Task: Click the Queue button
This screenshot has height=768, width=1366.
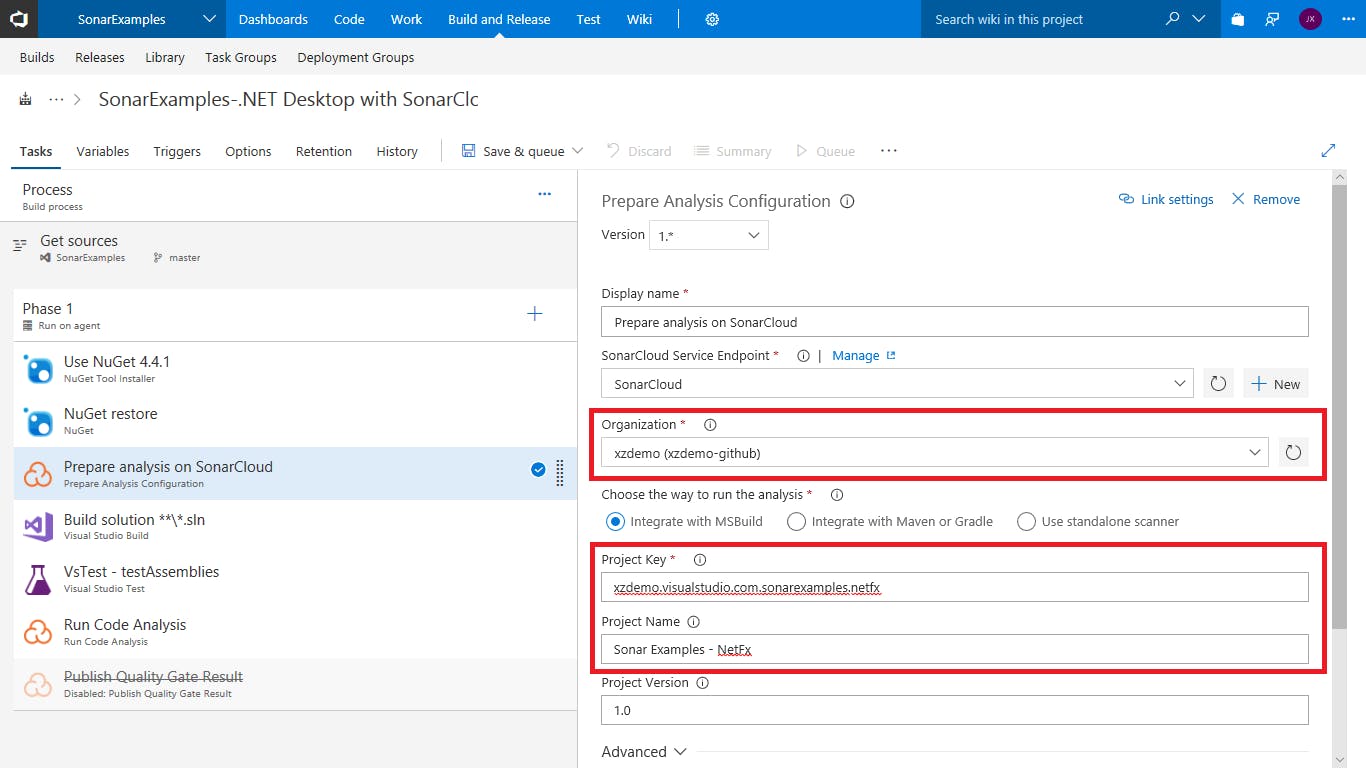Action: pos(825,151)
